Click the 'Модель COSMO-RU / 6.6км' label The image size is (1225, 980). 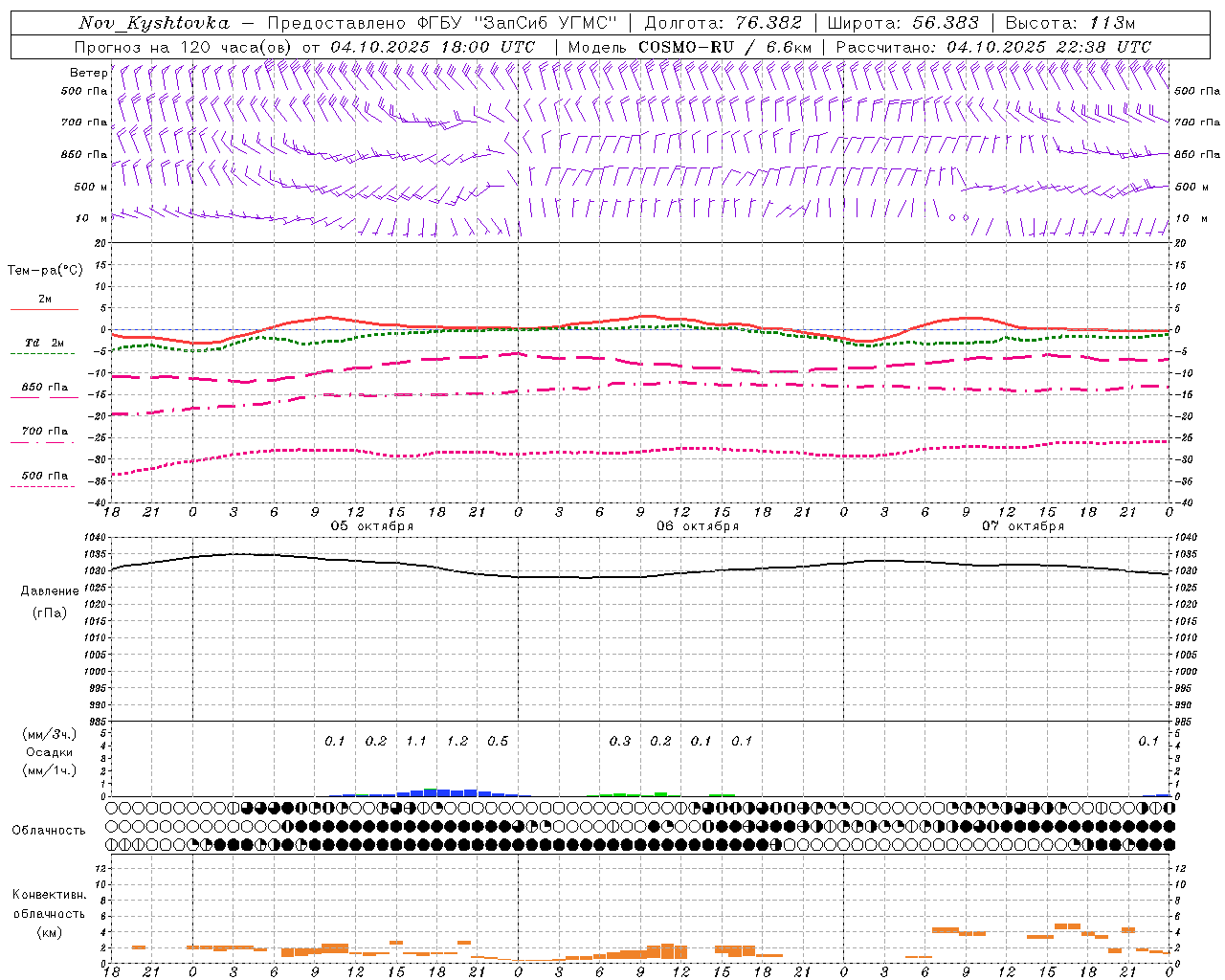[690, 47]
